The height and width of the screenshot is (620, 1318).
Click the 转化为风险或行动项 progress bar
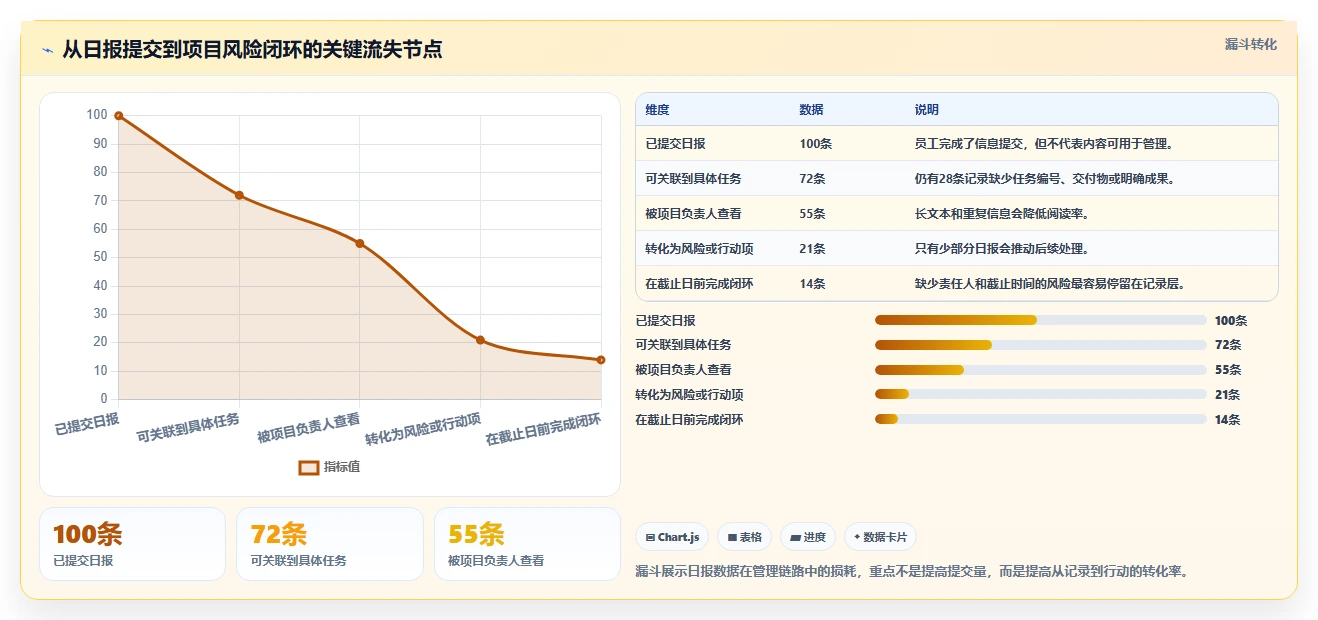[1040, 395]
